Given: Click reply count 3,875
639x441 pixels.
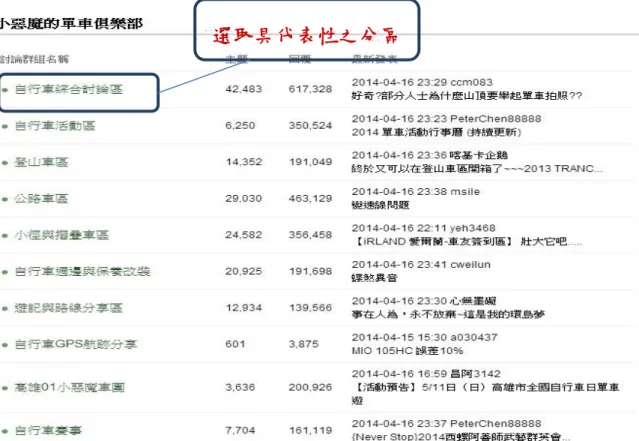Looking at the screenshot, I should point(304,344).
